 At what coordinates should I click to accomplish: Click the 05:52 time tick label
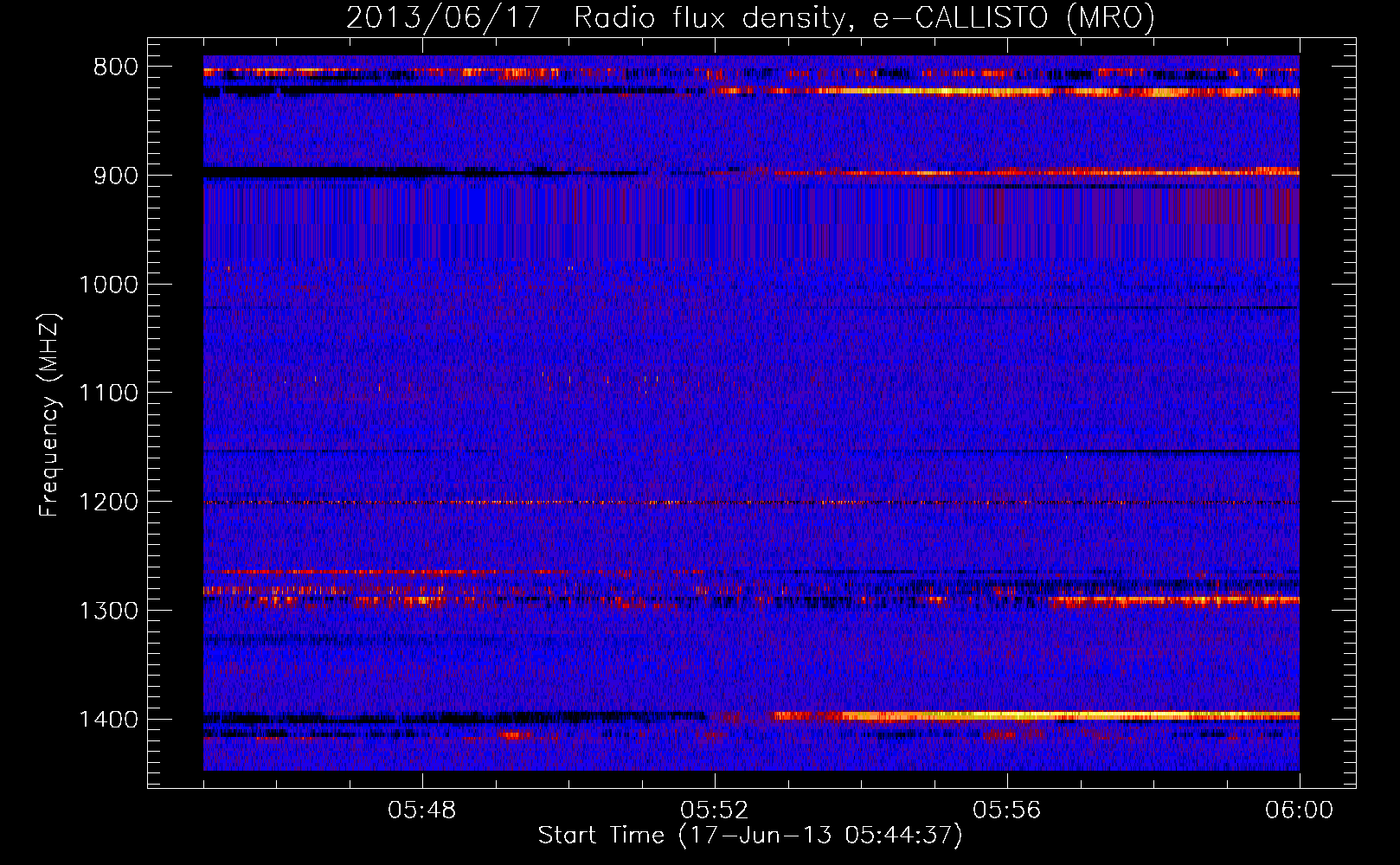point(715,811)
